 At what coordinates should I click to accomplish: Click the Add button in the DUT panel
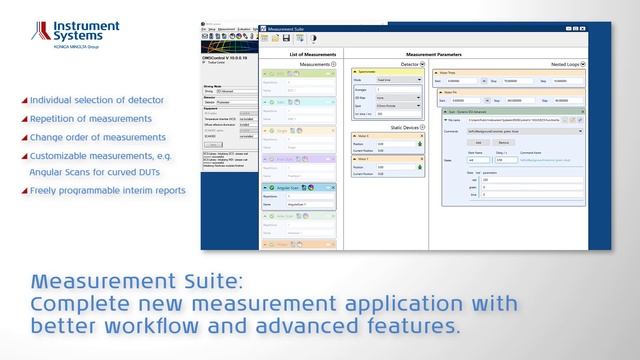pos(478,142)
